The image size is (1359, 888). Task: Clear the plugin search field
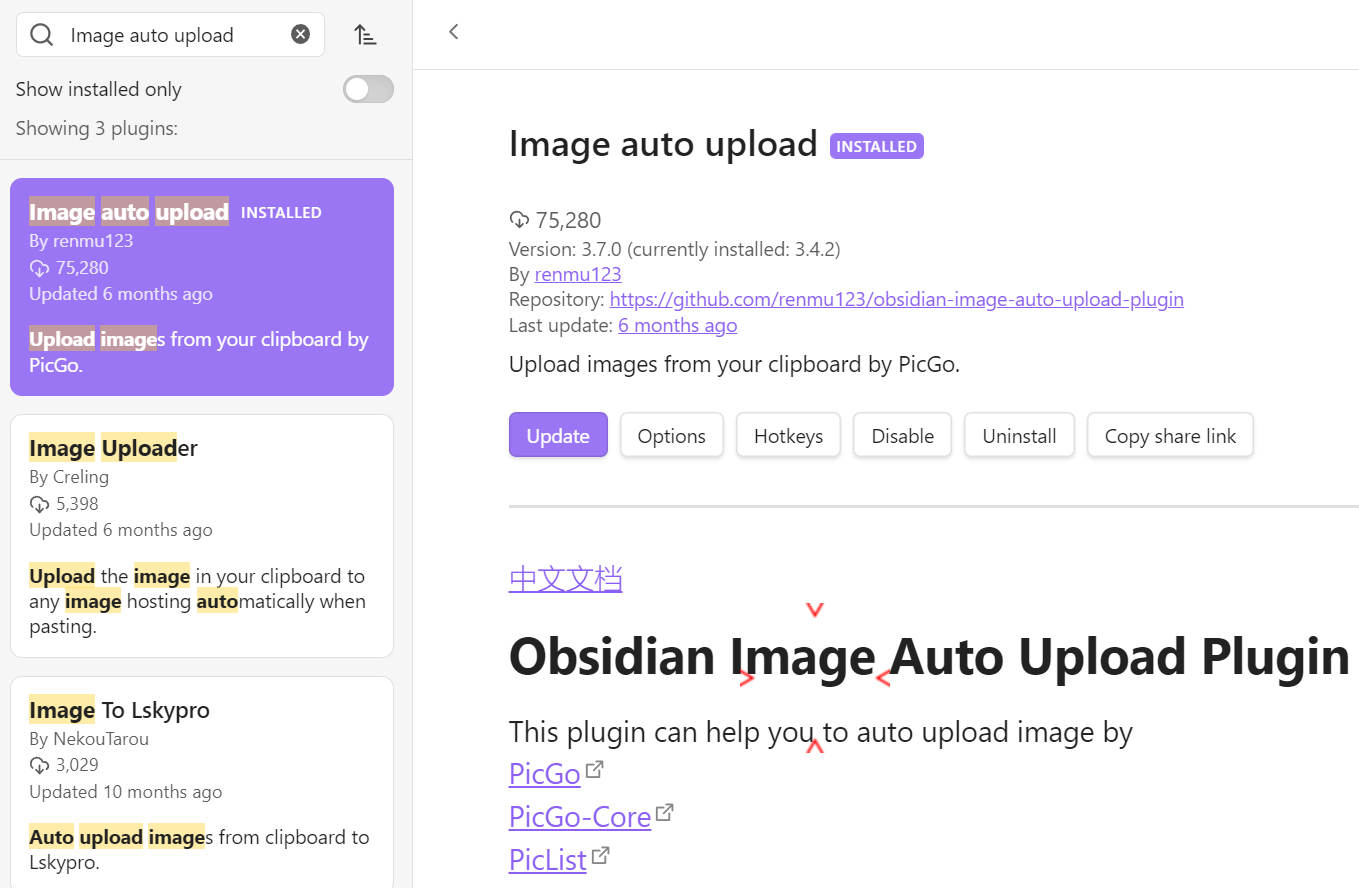[x=300, y=35]
